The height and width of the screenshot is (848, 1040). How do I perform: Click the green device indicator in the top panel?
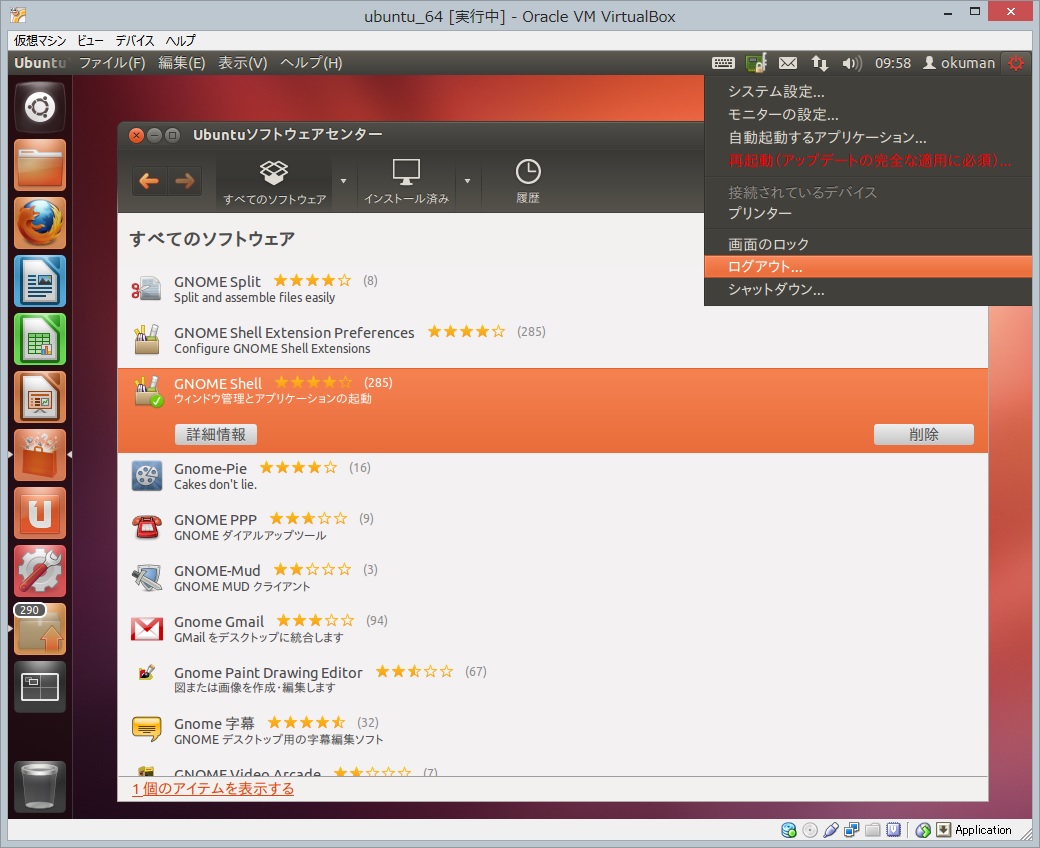(x=756, y=63)
